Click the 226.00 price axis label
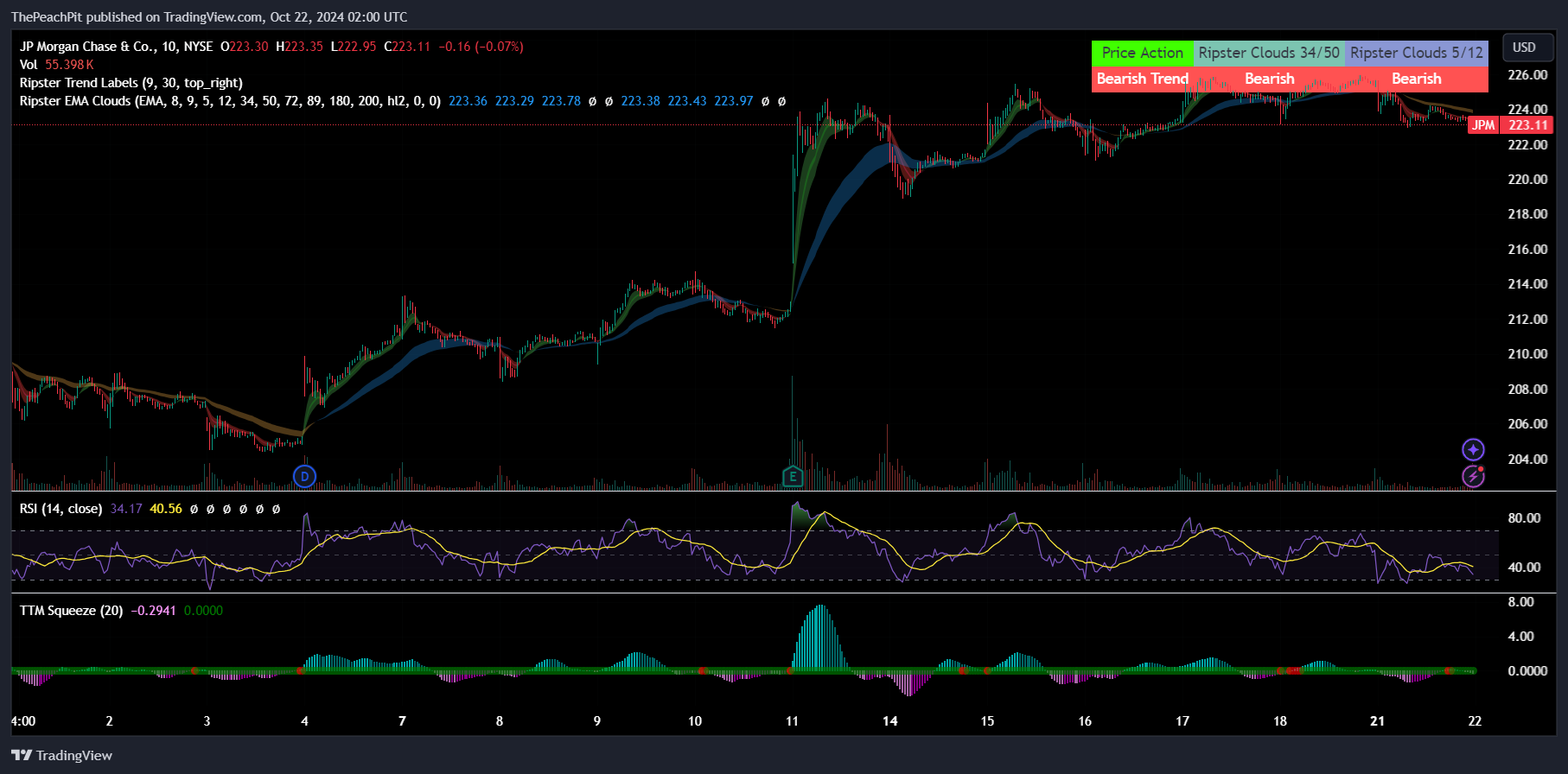 pyautogui.click(x=1527, y=75)
